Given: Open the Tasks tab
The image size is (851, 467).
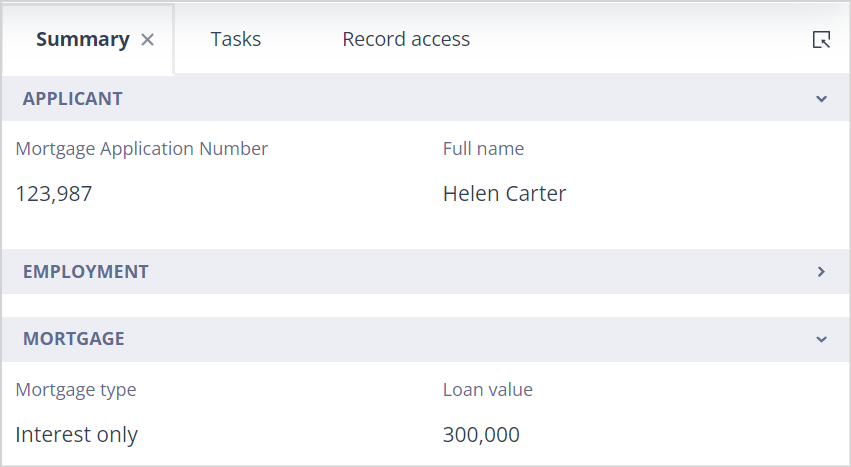Looking at the screenshot, I should tap(236, 39).
